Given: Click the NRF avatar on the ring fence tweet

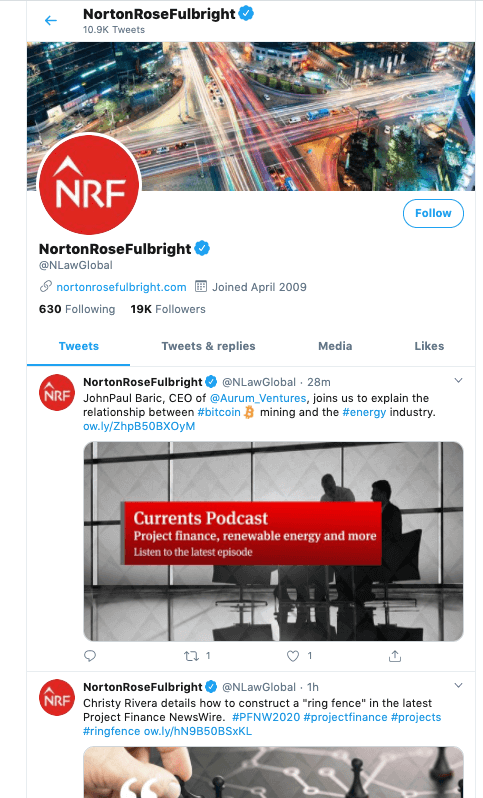Looking at the screenshot, I should point(57,697).
